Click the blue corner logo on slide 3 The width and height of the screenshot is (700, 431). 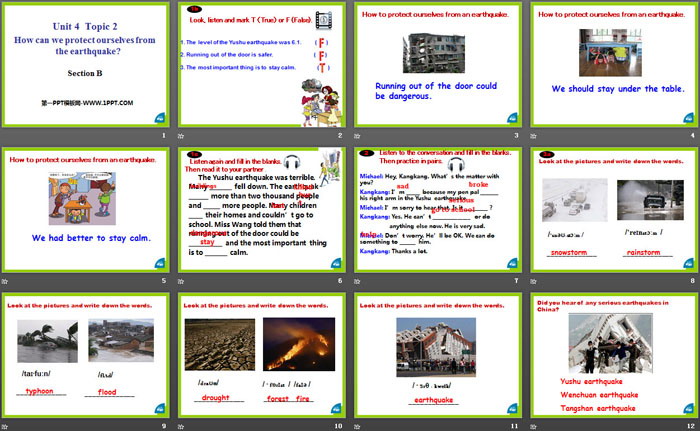[x=512, y=118]
